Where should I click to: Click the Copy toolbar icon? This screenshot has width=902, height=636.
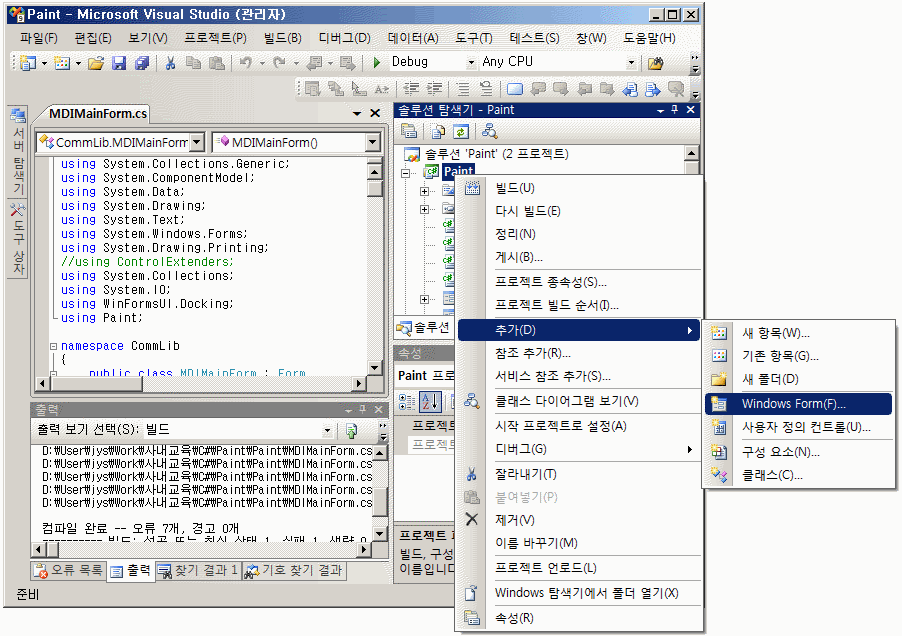coord(193,63)
